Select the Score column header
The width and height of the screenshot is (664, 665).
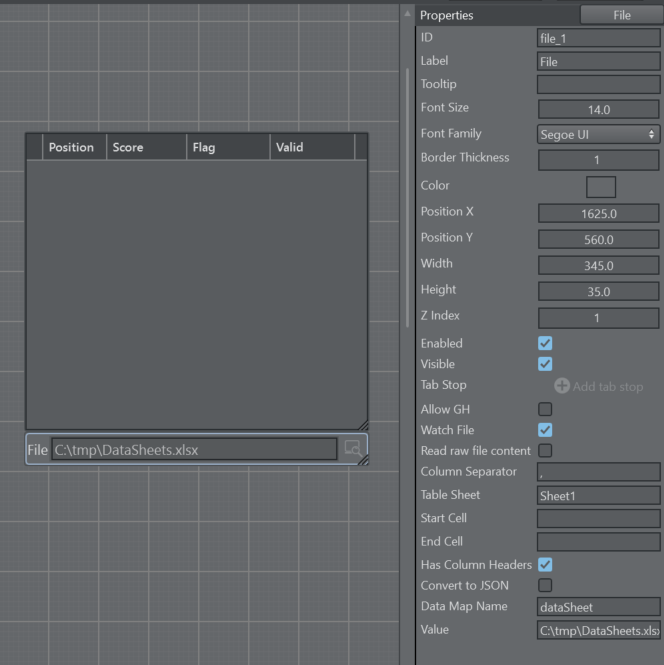click(145, 147)
